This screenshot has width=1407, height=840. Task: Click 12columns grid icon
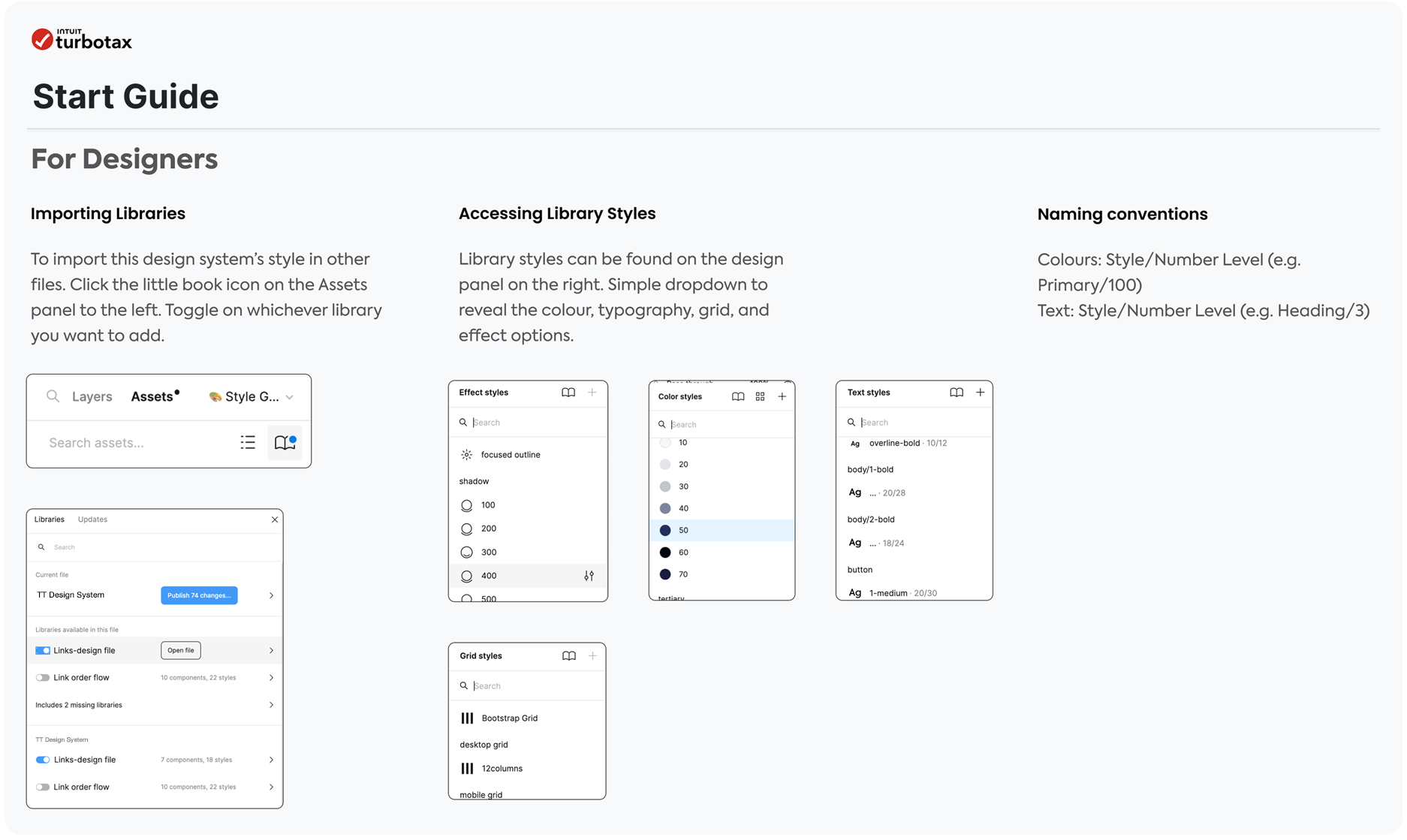(467, 769)
